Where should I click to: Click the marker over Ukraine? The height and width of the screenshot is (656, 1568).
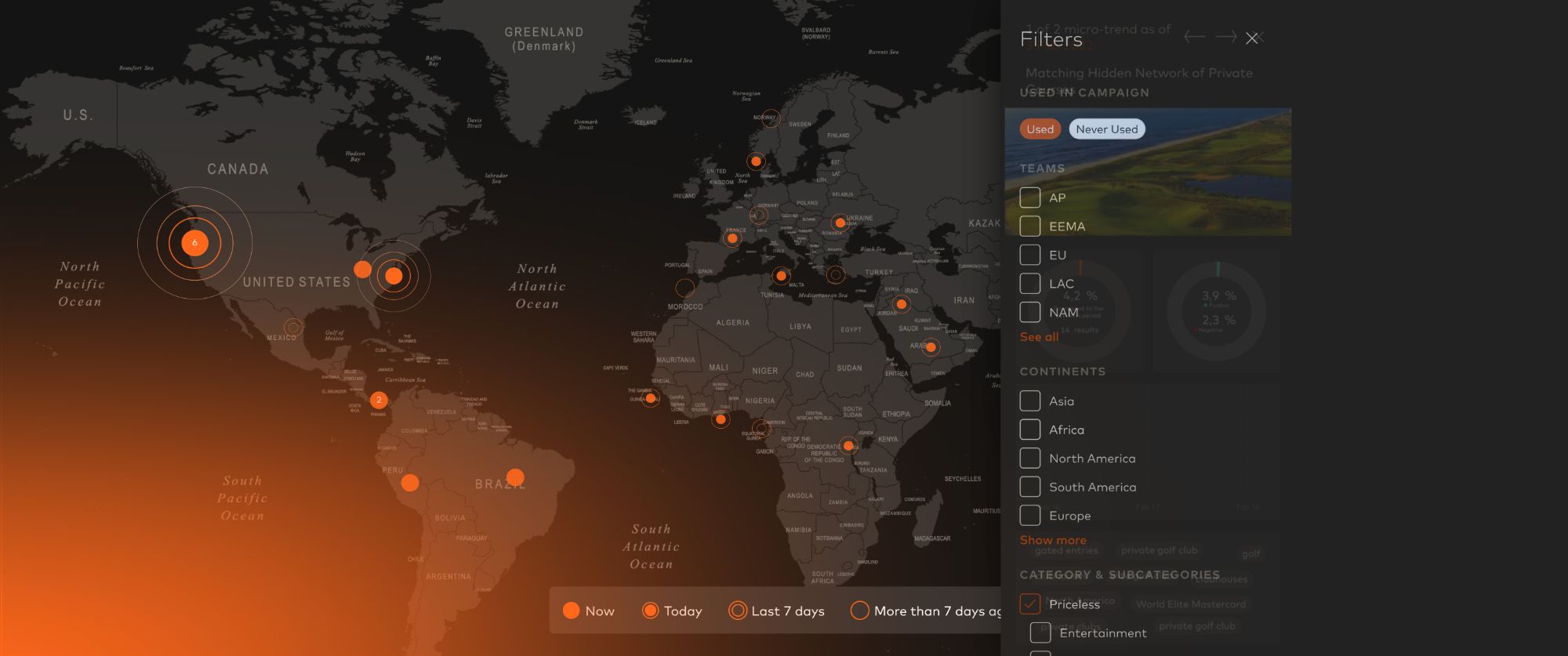pyautogui.click(x=840, y=223)
